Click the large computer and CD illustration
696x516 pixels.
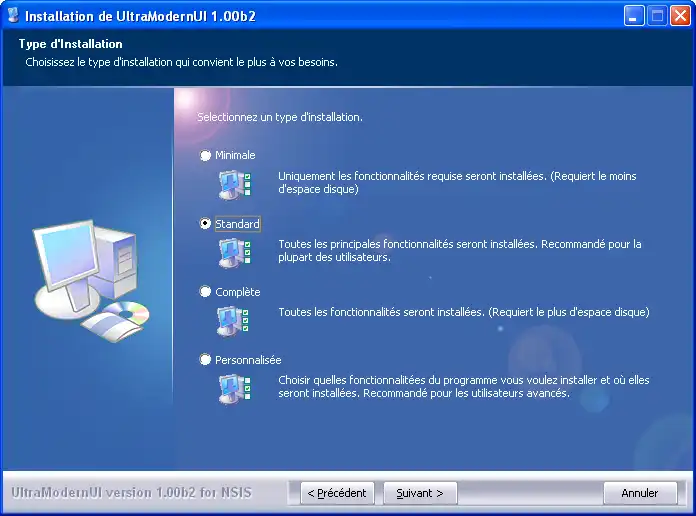coord(91,281)
